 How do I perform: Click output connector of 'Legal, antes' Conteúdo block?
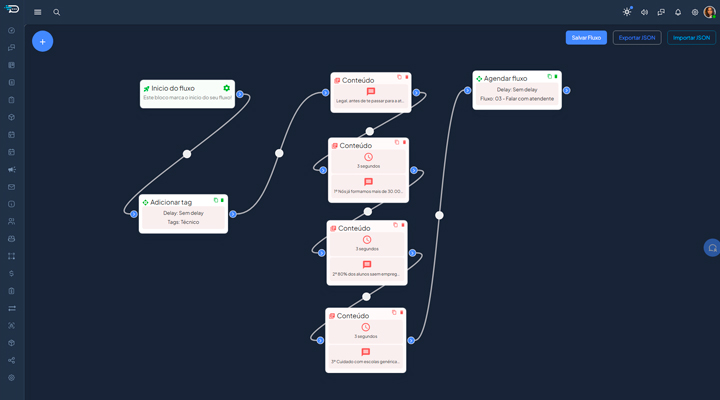point(416,93)
